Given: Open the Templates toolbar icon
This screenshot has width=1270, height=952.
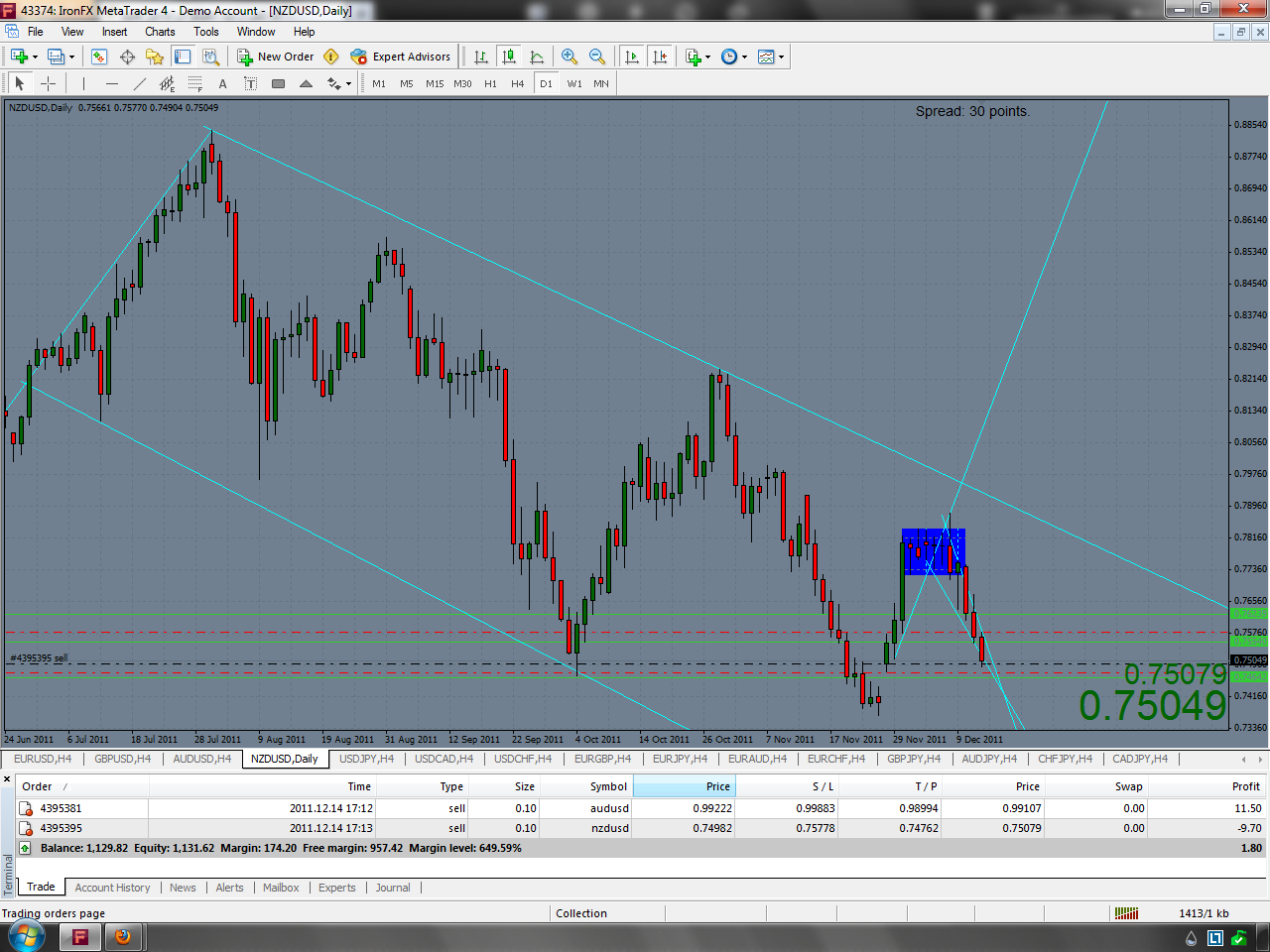Looking at the screenshot, I should [x=766, y=57].
